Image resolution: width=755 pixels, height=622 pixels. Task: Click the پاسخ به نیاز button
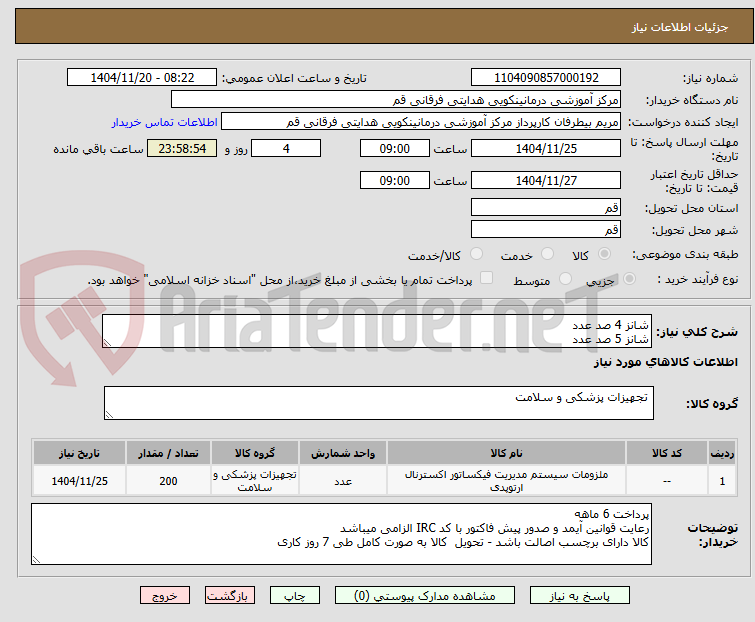579,596
